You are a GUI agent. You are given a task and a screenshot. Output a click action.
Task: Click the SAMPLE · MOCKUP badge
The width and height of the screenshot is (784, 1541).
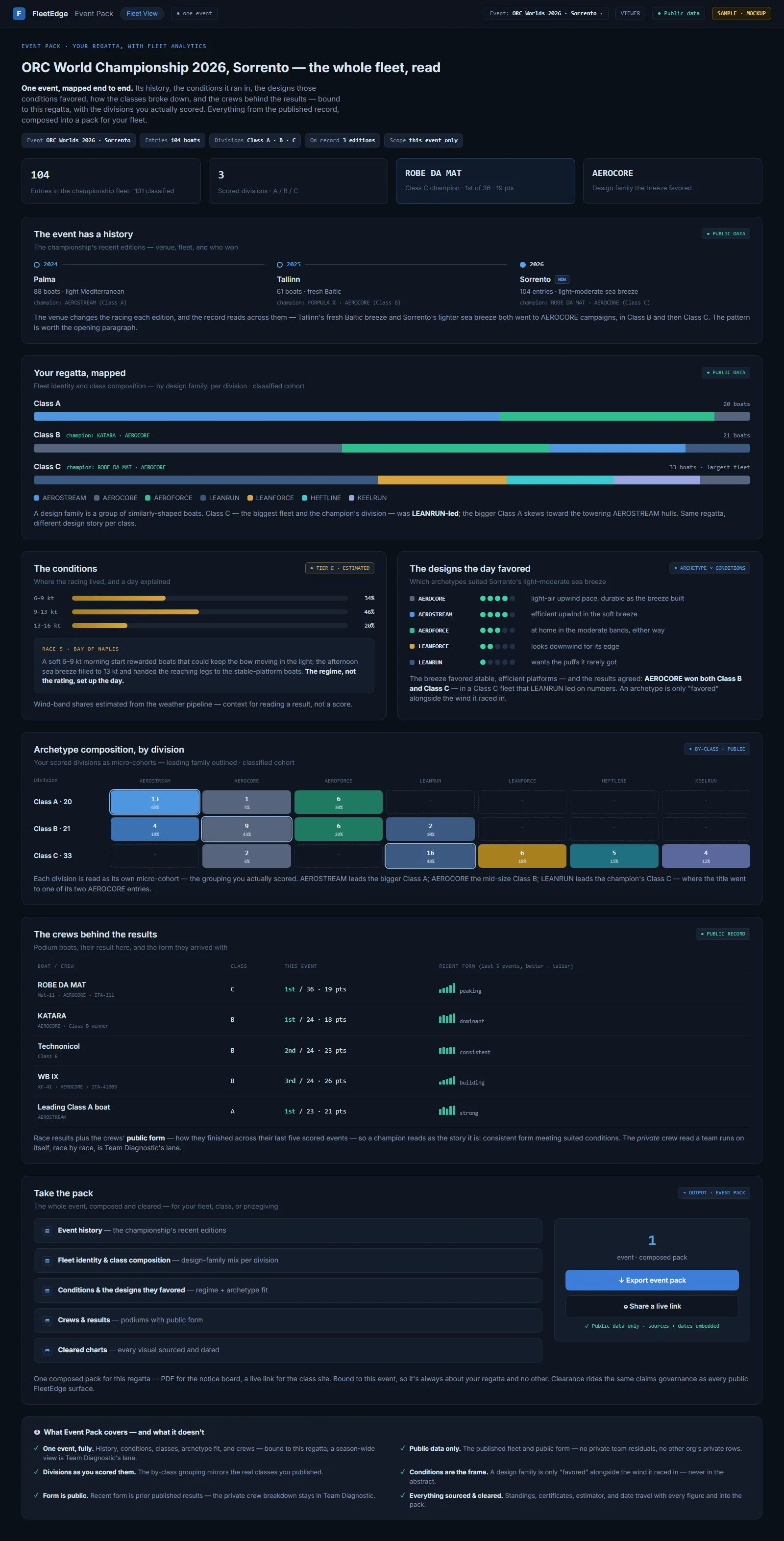(x=741, y=13)
